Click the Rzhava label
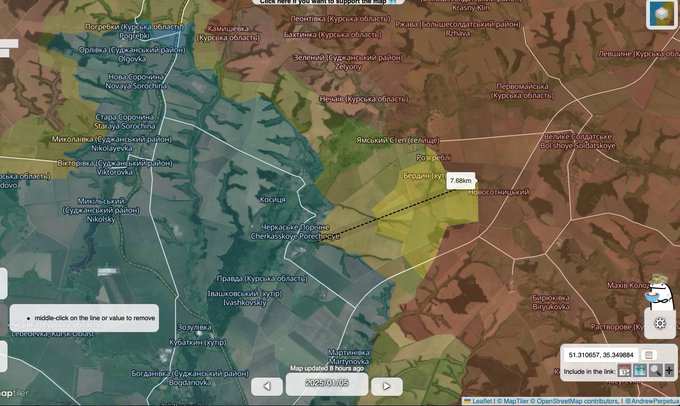Screen dimensions: 680x406 (457, 33)
